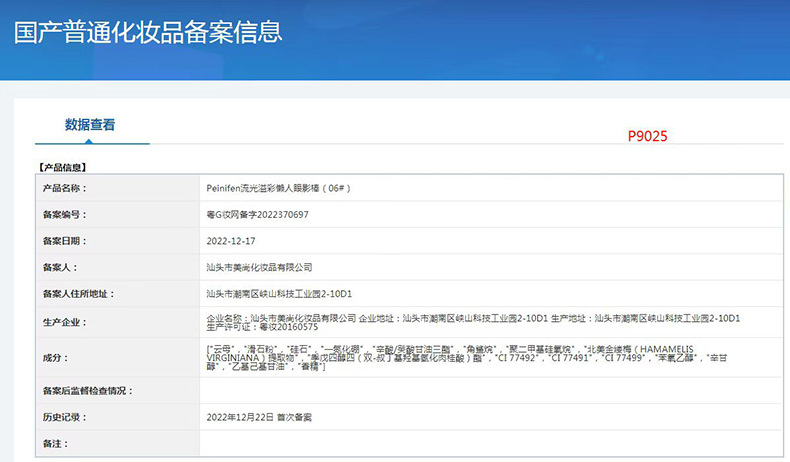Screen dimensions: 790x462
Task: Click the 产品名称 label
Action: point(64,188)
